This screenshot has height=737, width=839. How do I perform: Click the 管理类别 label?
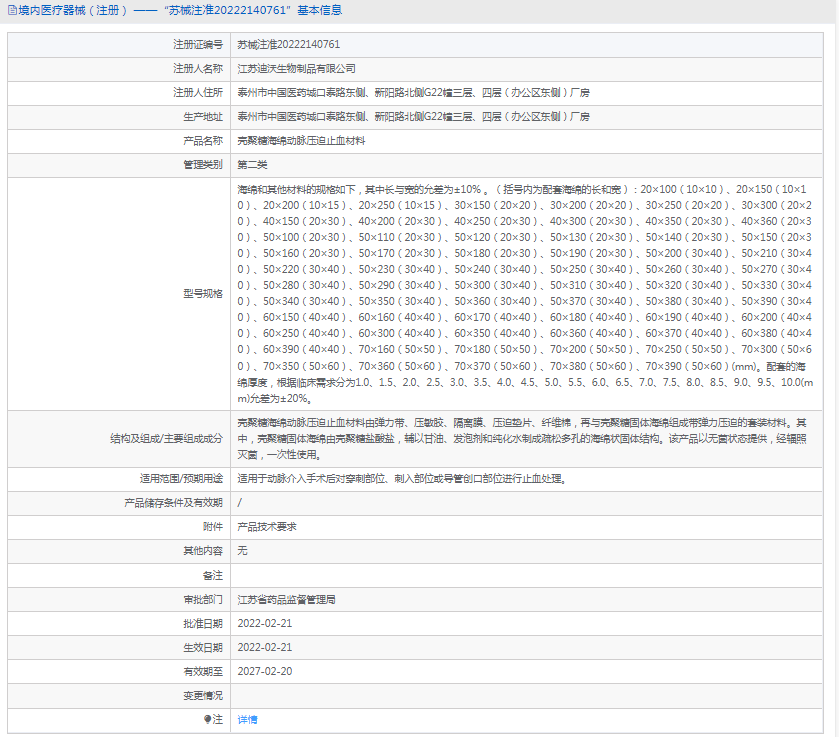203,165
